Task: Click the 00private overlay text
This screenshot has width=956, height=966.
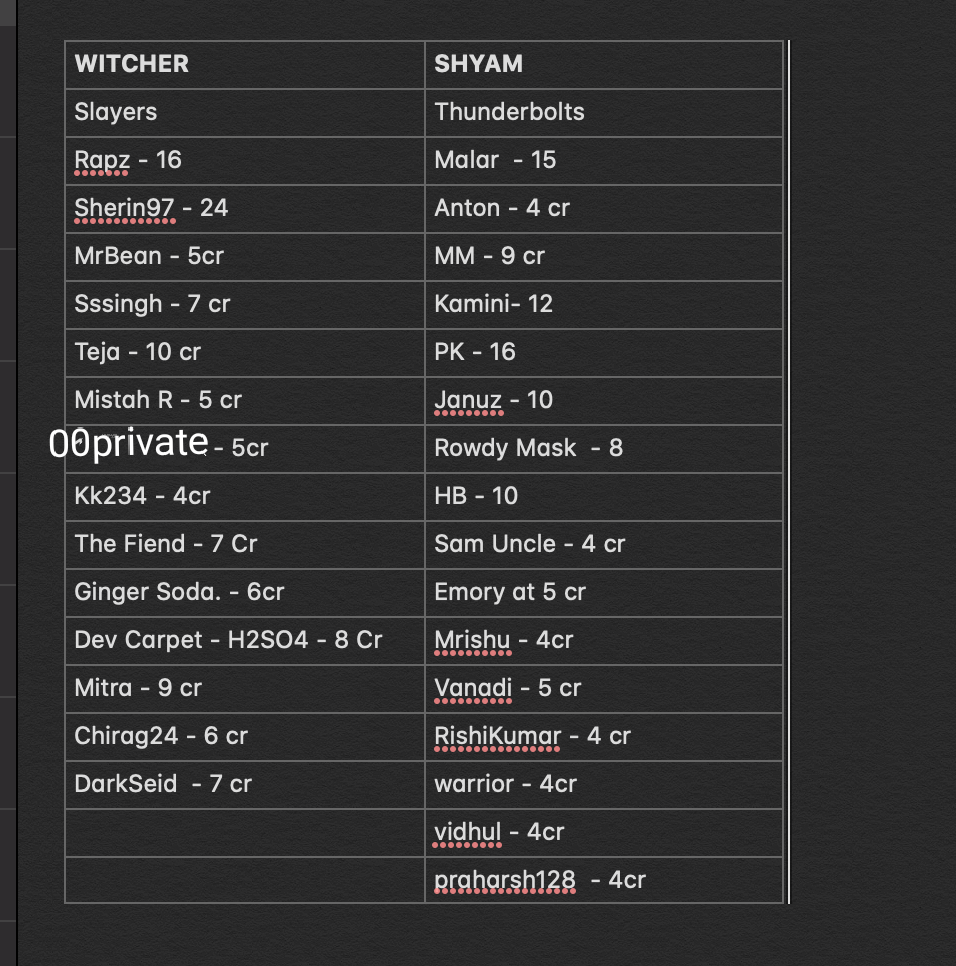Action: click(x=128, y=443)
